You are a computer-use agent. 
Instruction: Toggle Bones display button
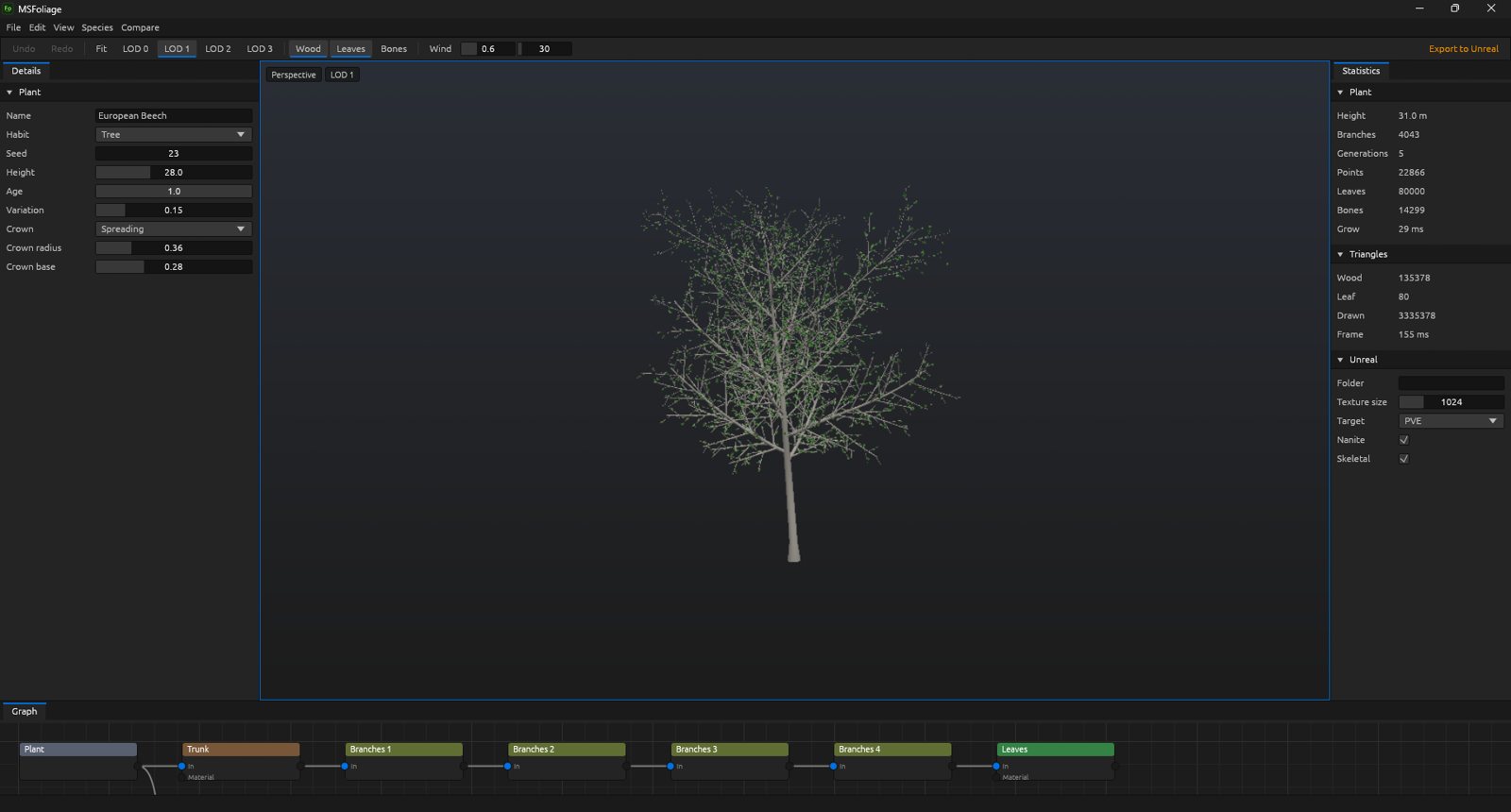tap(394, 49)
